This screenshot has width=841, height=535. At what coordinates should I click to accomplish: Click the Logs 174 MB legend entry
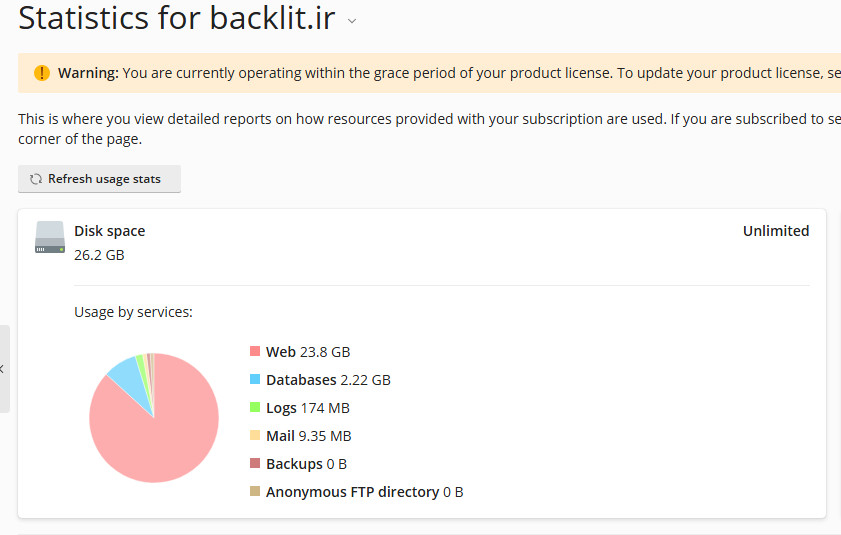(x=307, y=408)
